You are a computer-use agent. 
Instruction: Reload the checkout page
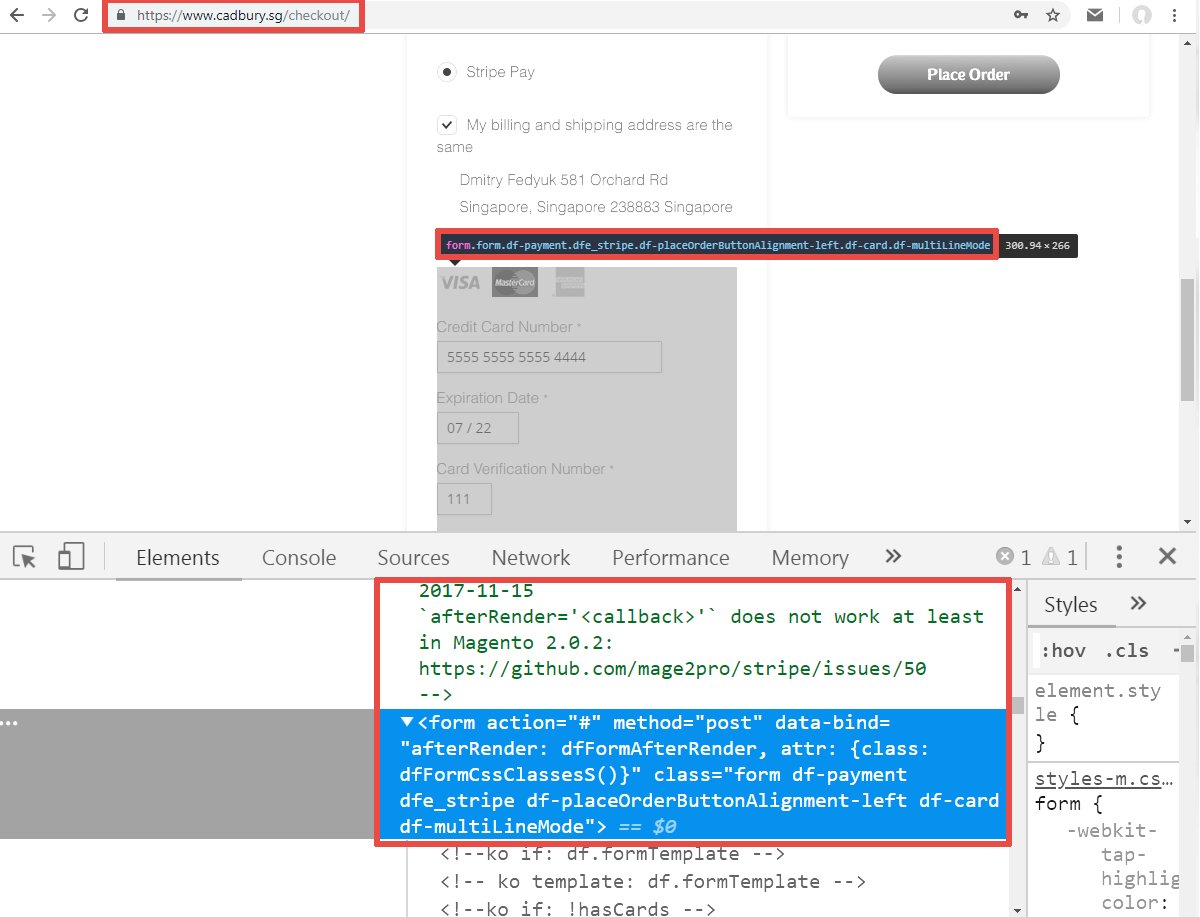point(80,16)
